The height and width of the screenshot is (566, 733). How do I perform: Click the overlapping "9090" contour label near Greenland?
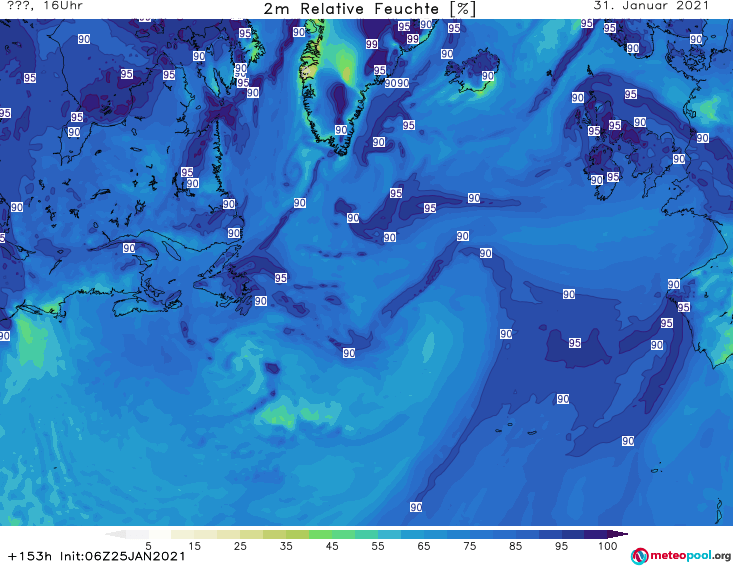(397, 83)
